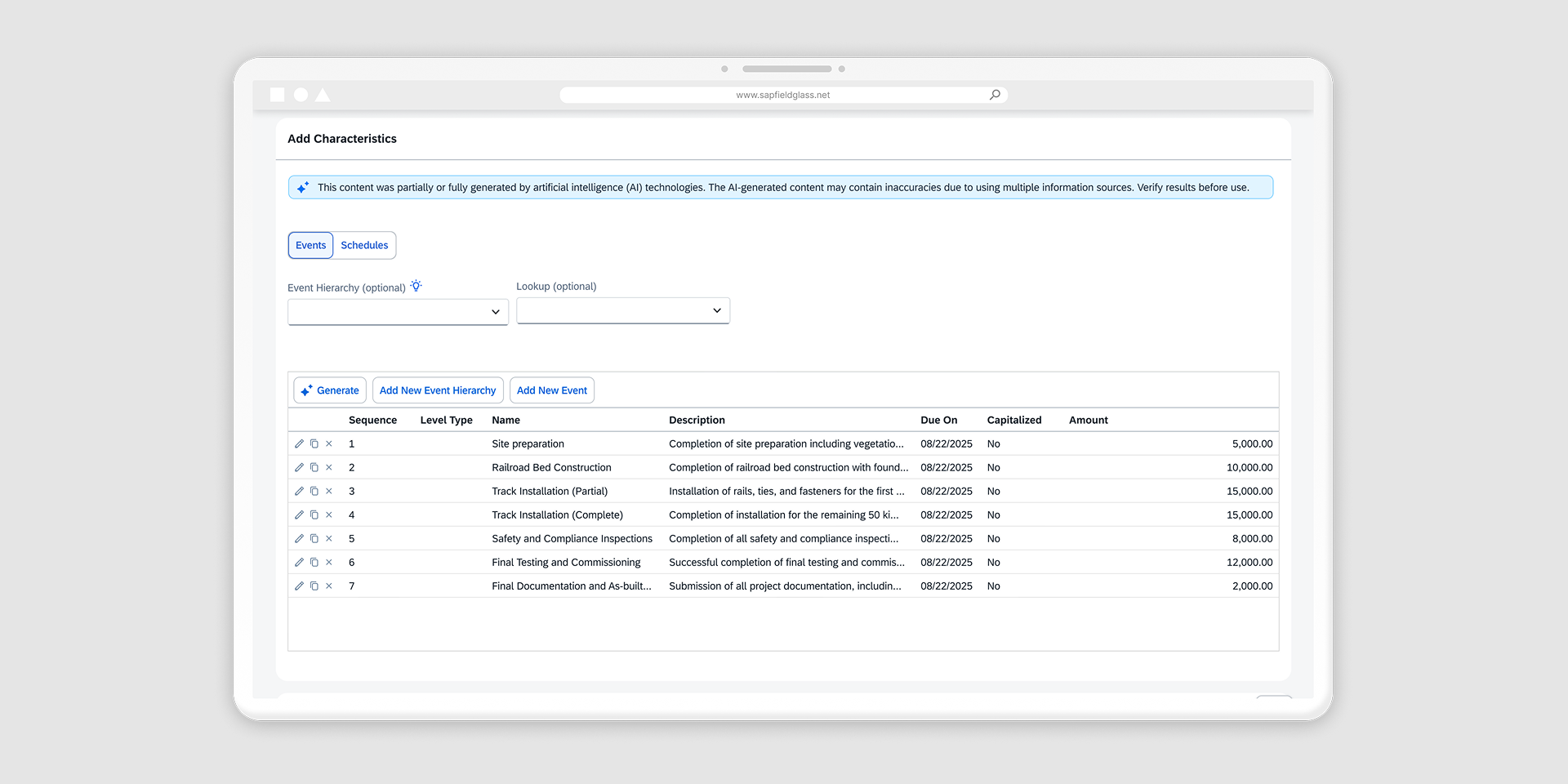Image resolution: width=1568 pixels, height=784 pixels.
Task: Click the triangle icon in browser toolbar
Action: tap(323, 95)
